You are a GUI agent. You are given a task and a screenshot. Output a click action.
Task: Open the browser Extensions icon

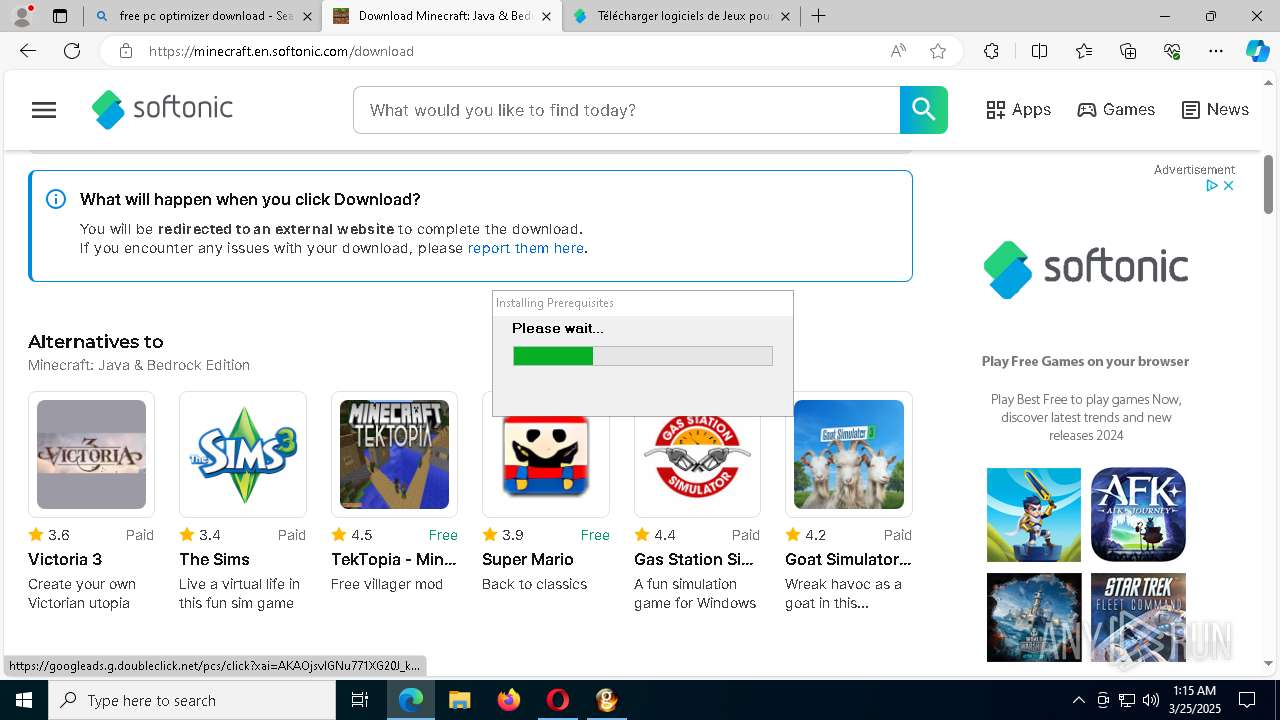991,51
